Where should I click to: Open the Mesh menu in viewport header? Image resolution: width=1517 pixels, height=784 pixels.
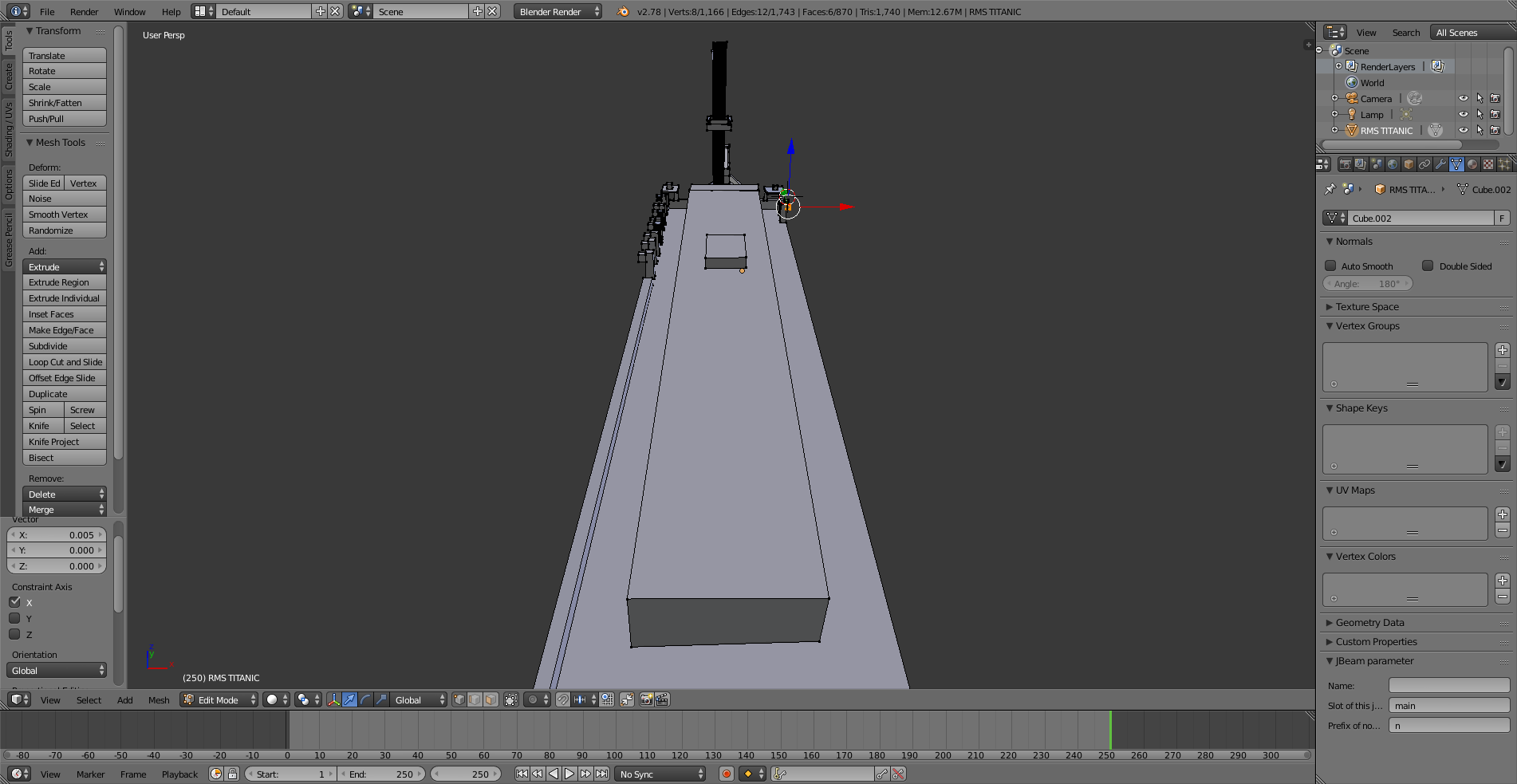159,700
